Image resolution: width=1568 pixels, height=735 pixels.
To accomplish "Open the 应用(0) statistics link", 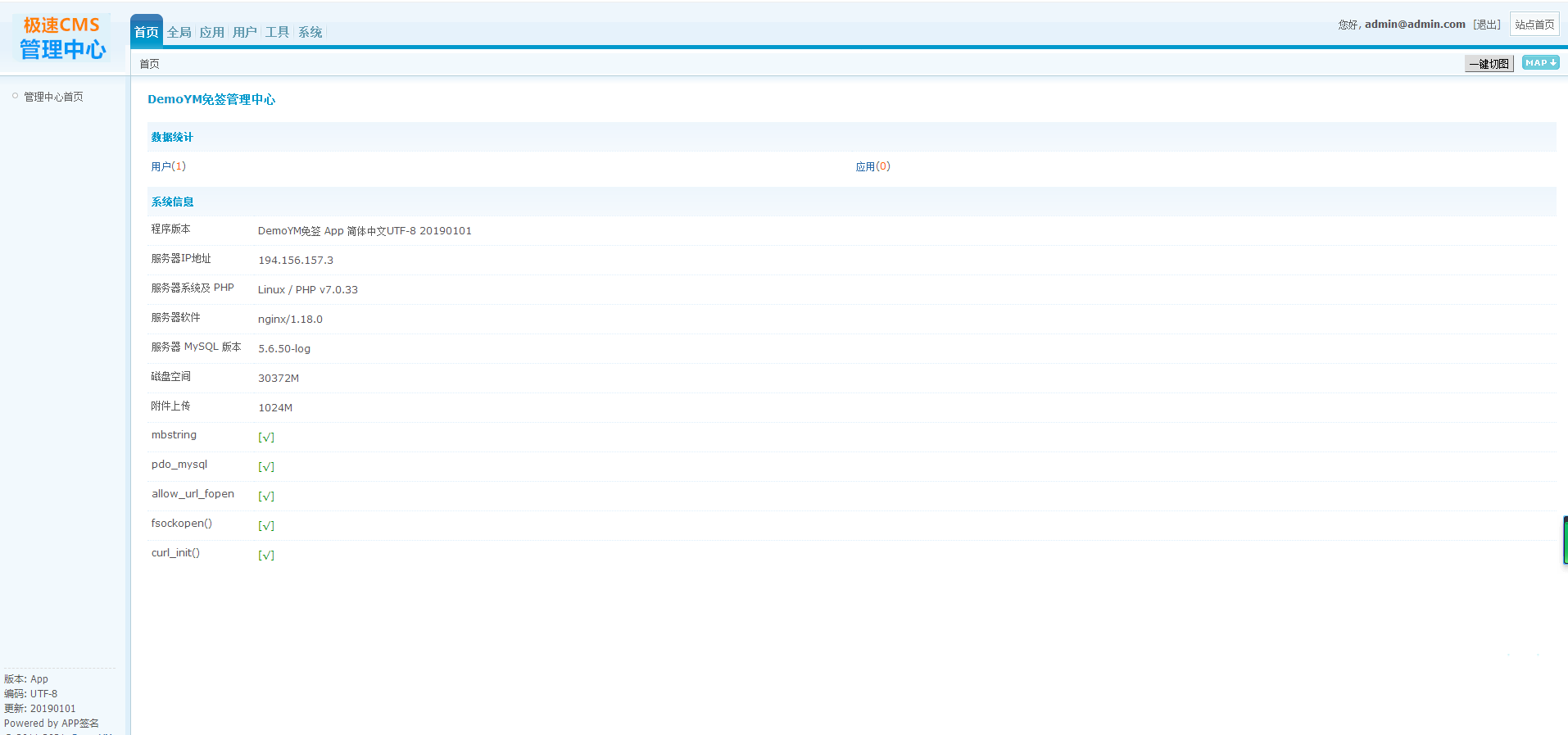I will (x=872, y=166).
